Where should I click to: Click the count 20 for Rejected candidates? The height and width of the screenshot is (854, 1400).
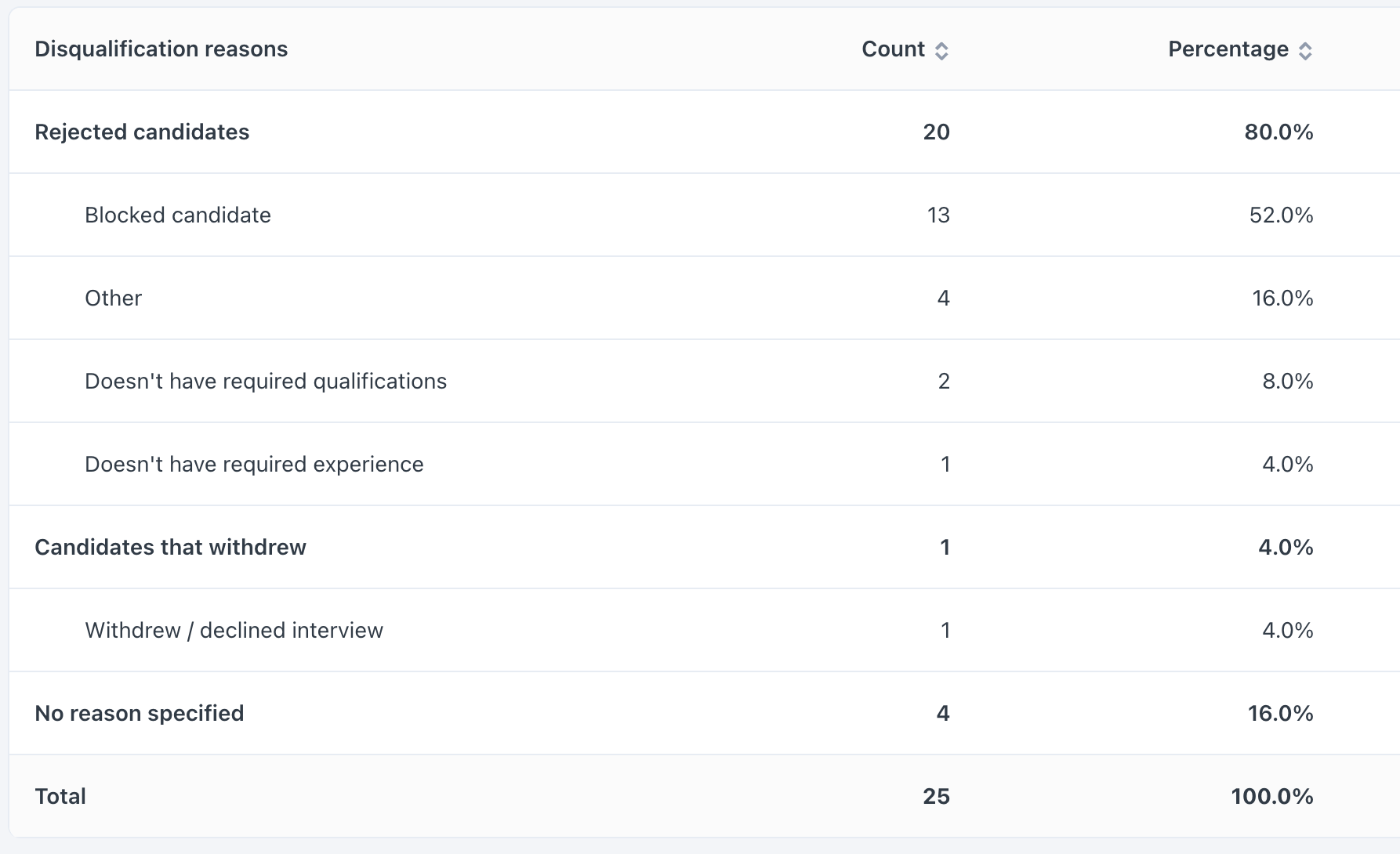(936, 132)
